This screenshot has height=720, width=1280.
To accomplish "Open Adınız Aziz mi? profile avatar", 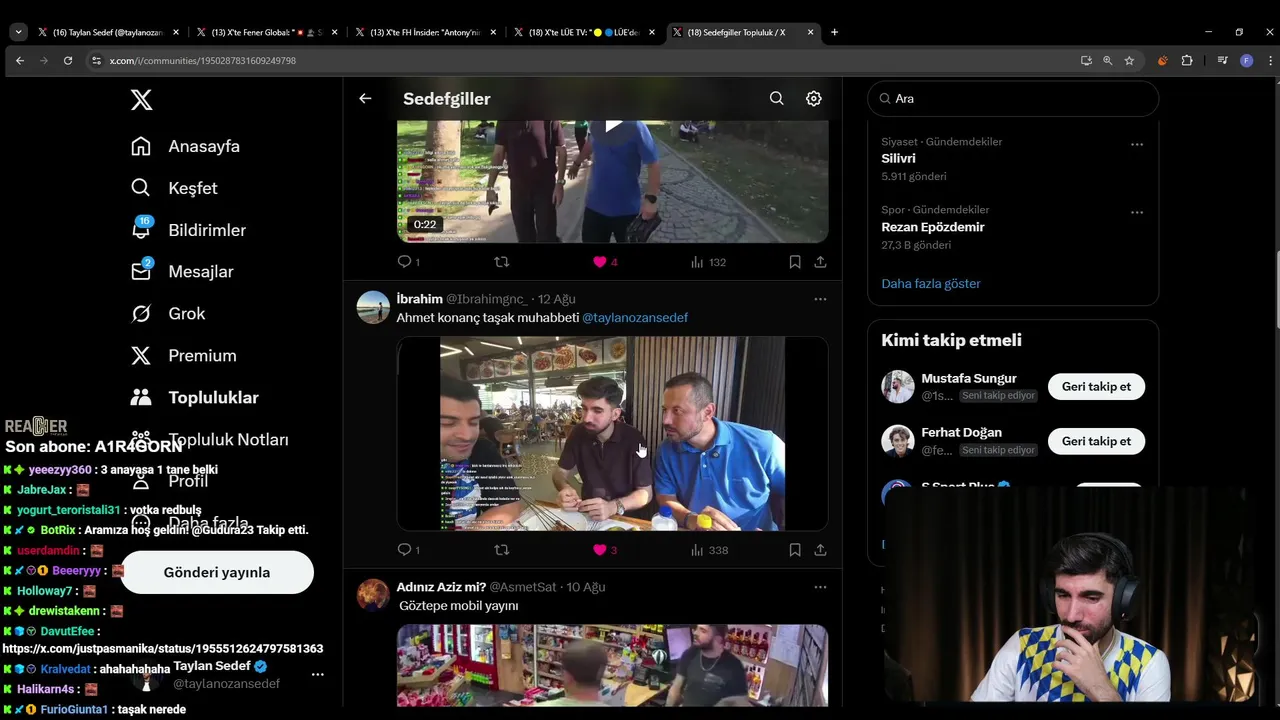I will (x=373, y=595).
